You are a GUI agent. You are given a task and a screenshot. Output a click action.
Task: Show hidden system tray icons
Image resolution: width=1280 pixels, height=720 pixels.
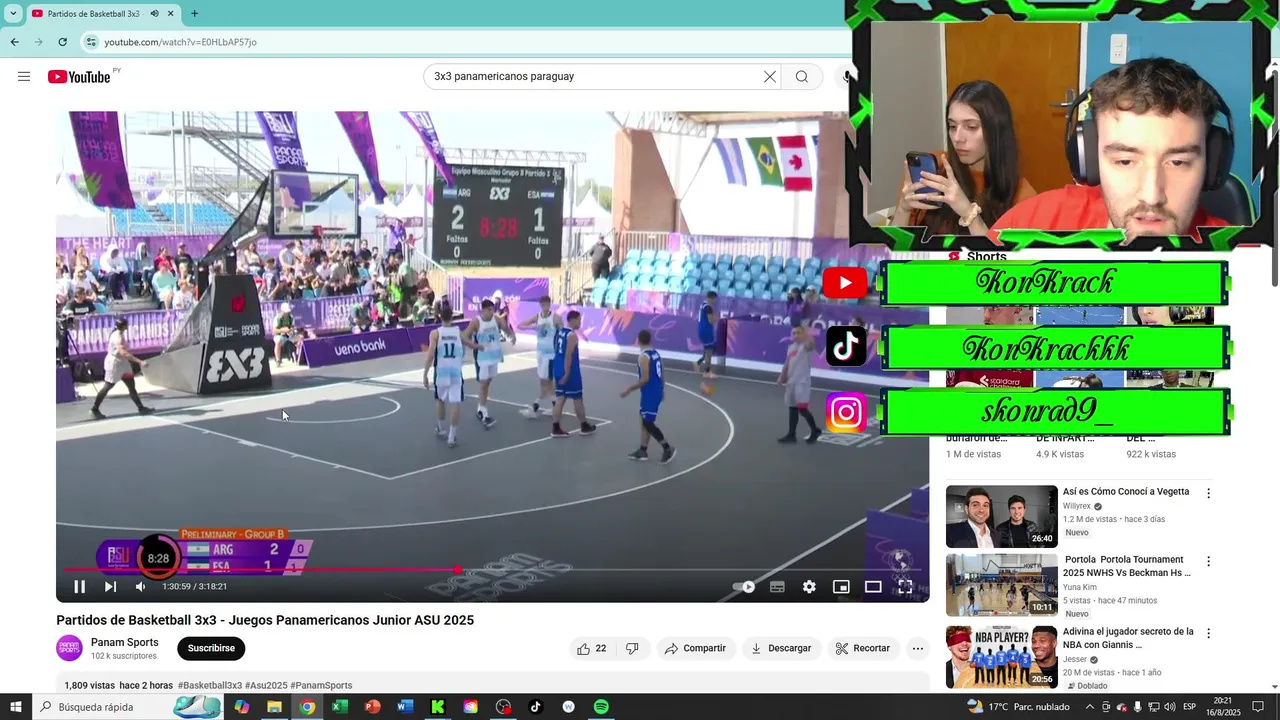click(1089, 707)
